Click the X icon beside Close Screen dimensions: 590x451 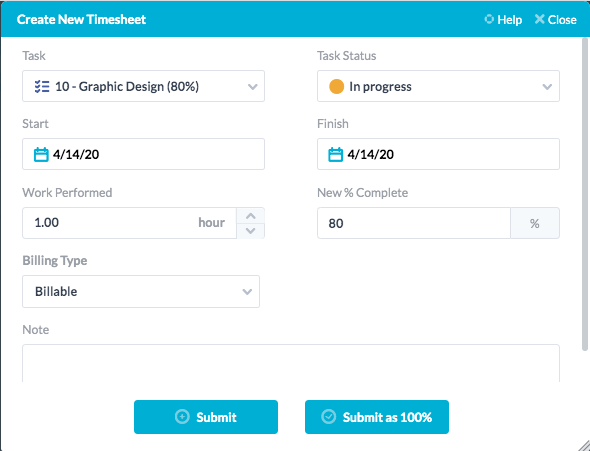click(x=540, y=19)
